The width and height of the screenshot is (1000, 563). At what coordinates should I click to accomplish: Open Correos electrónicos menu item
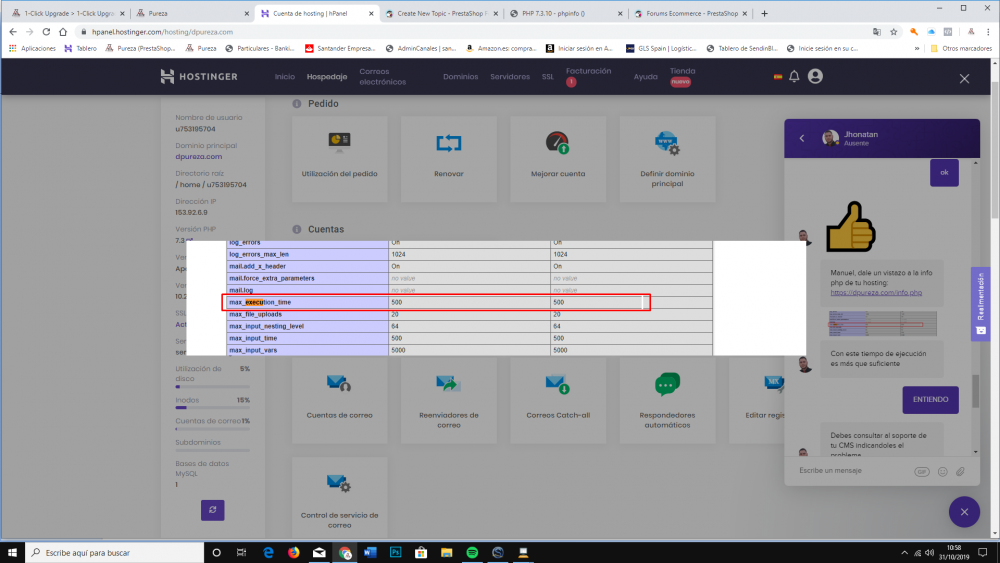tap(383, 77)
